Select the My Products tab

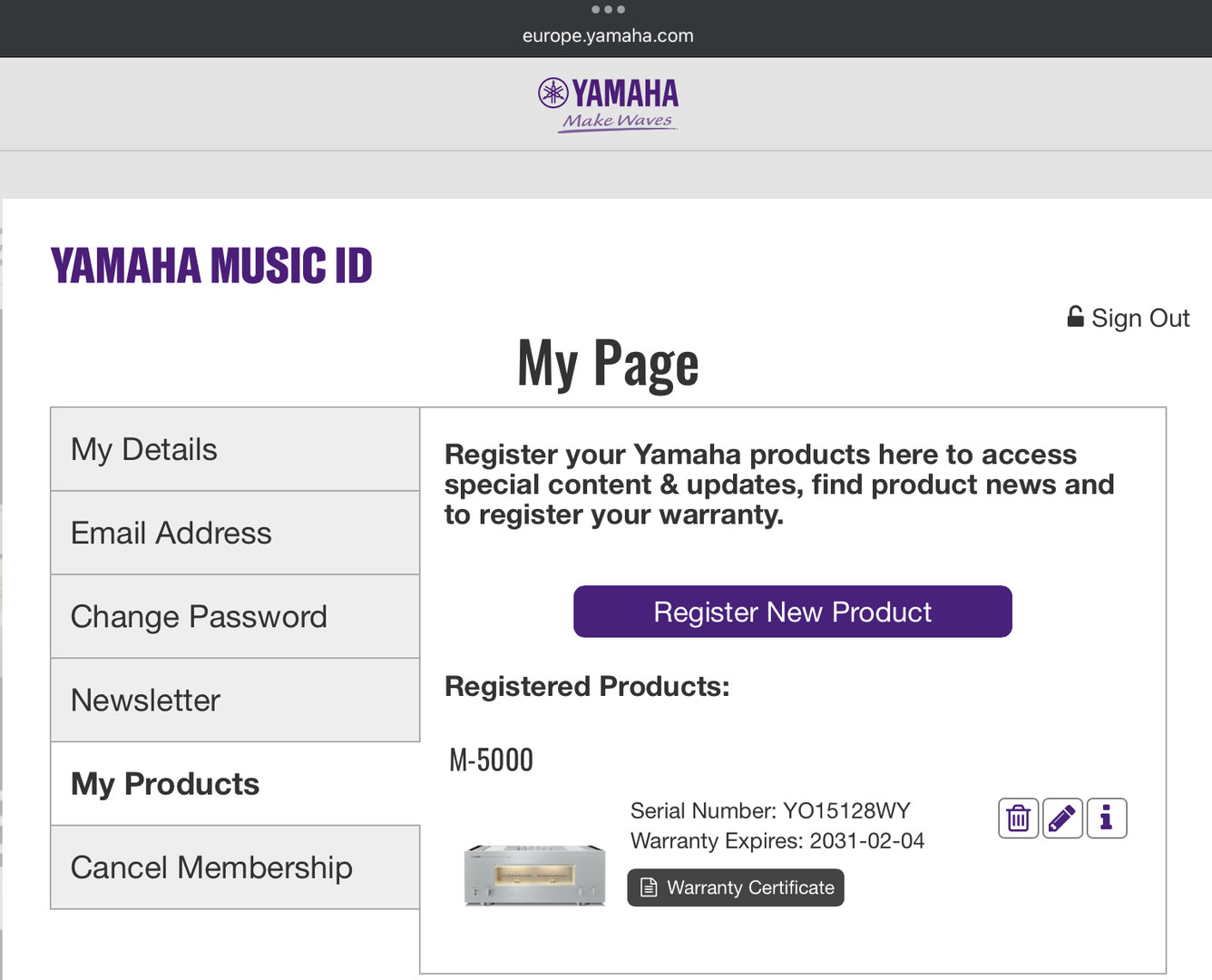(x=235, y=784)
